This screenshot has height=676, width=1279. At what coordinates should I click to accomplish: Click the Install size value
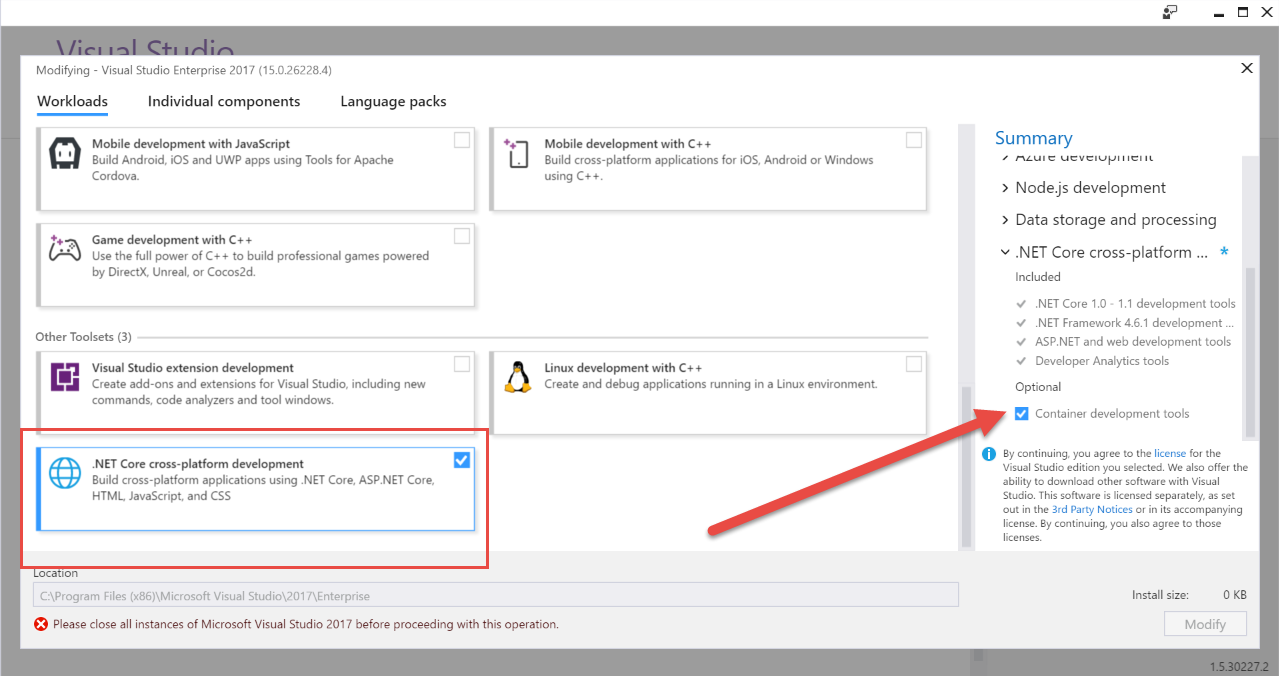point(1235,595)
